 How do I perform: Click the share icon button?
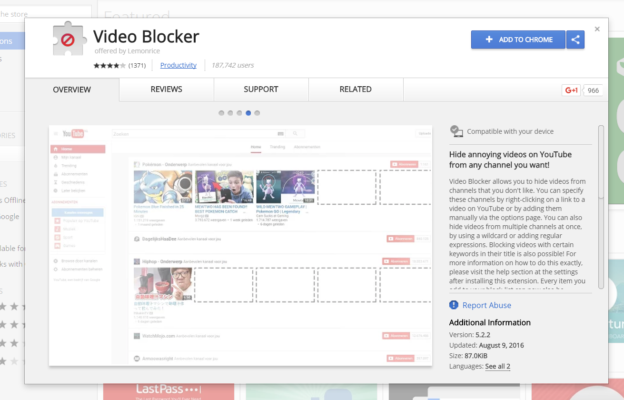tap(575, 39)
